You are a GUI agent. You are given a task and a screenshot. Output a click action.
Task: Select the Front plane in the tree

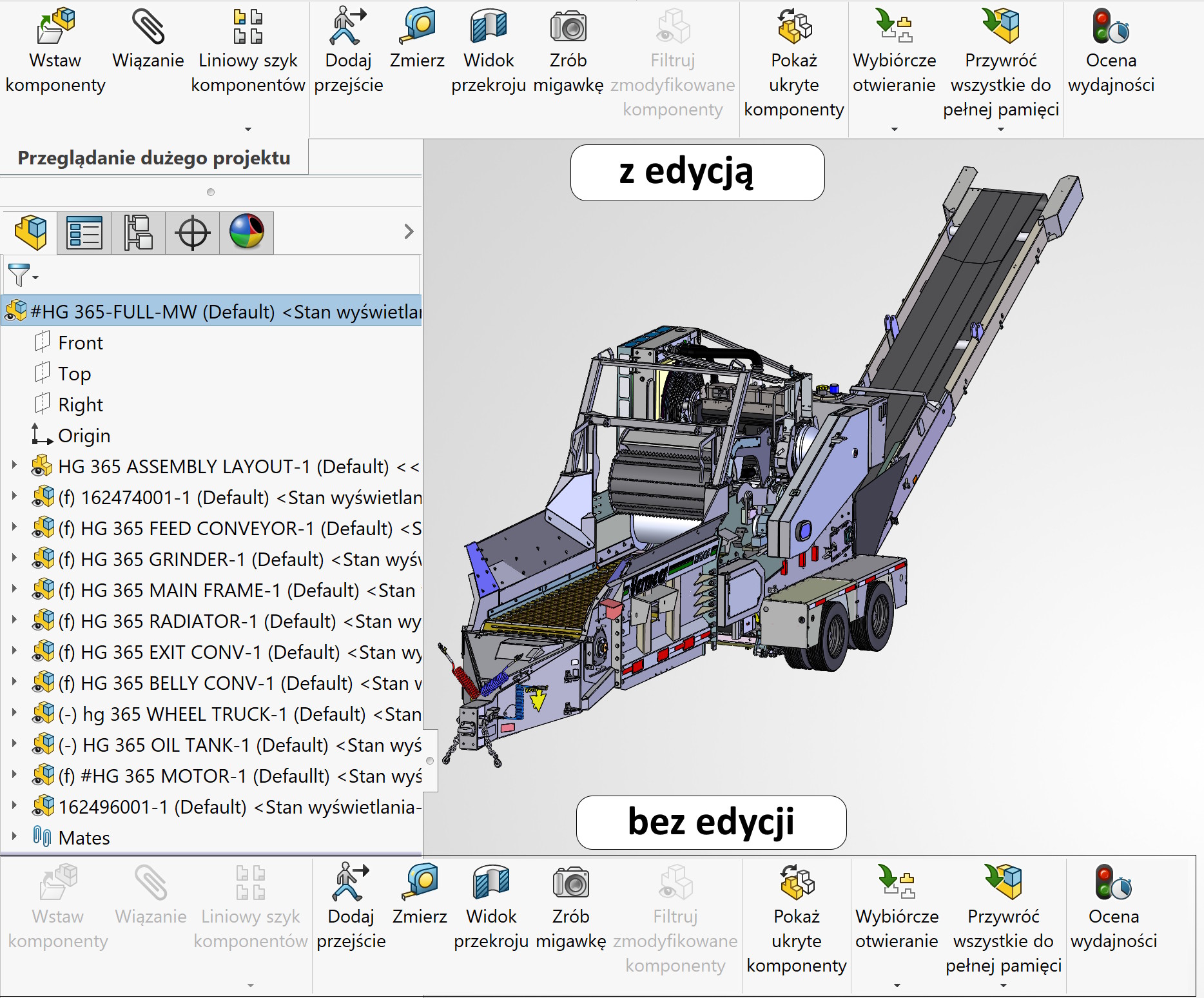click(x=80, y=343)
